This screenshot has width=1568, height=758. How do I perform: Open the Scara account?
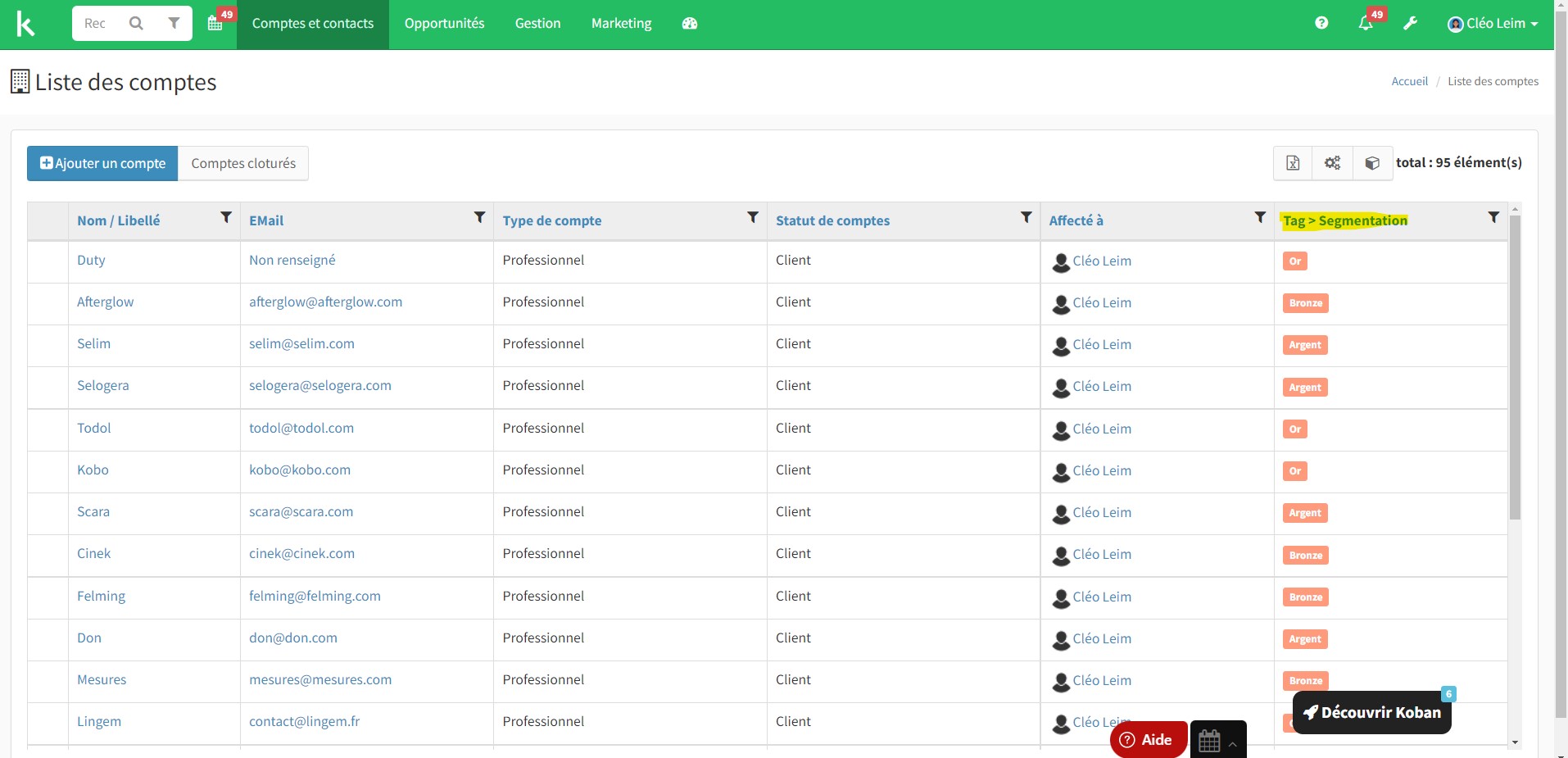point(93,512)
